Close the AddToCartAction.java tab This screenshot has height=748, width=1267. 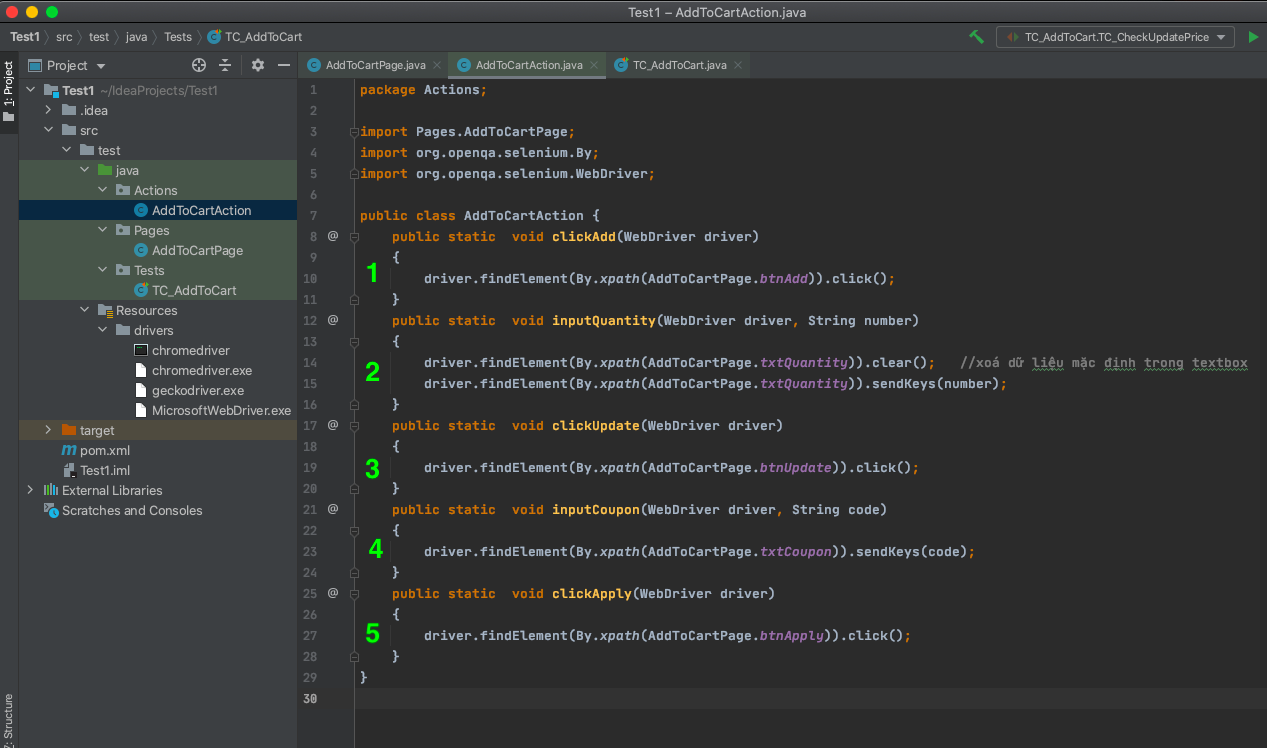click(593, 65)
